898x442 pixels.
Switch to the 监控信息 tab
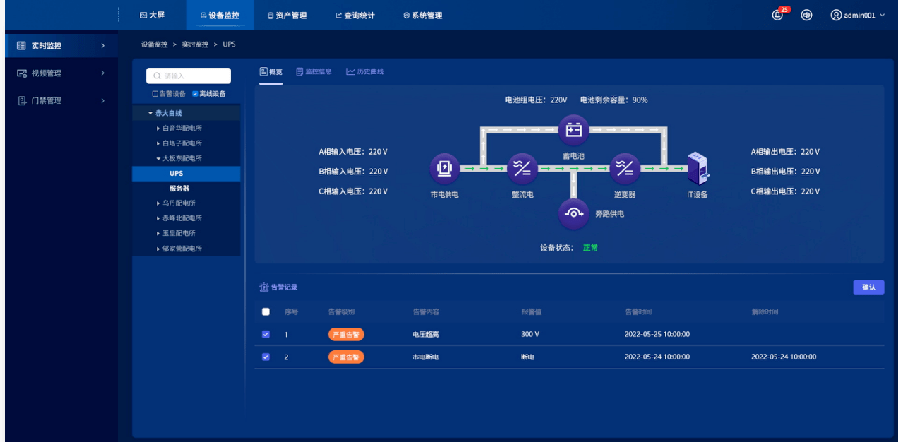[313, 72]
